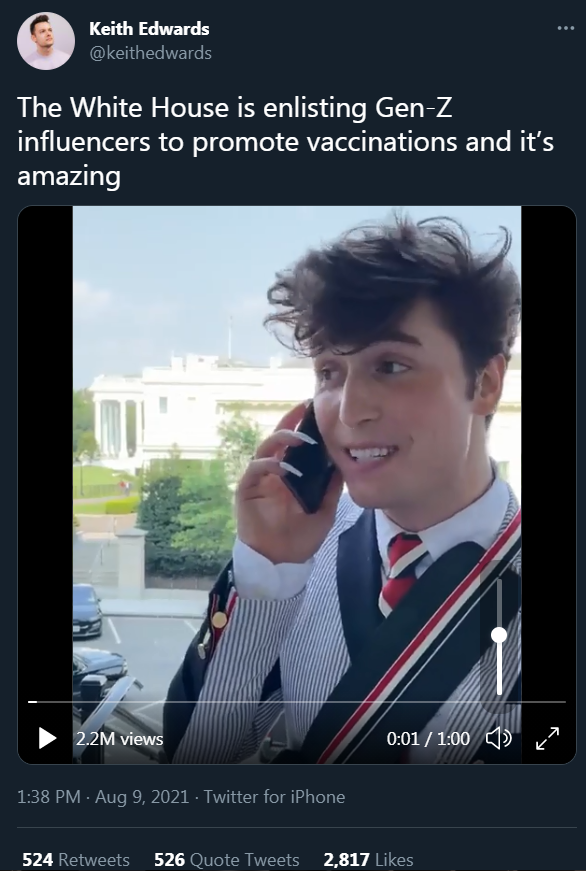Viewport: 586px width, 871px height.
Task: Open the Twitter for iPhone source link
Action: click(x=274, y=797)
